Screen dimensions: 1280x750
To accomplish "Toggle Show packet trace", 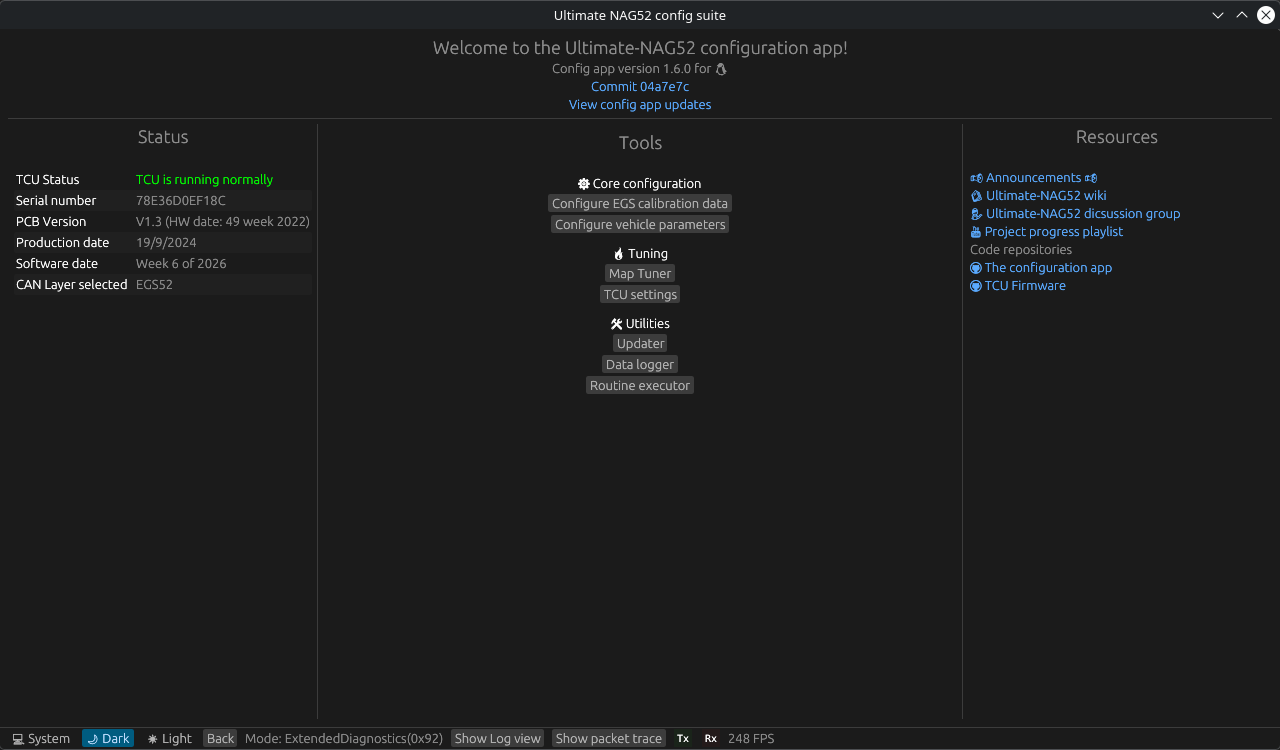I will 608,739.
